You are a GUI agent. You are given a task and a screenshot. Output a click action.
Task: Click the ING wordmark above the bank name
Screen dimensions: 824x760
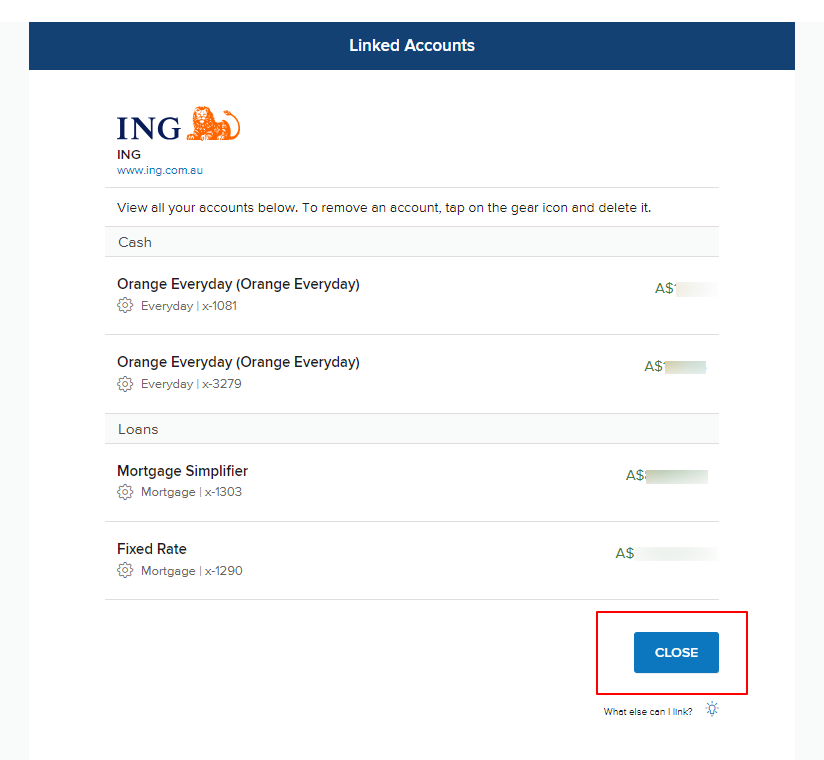click(x=146, y=126)
